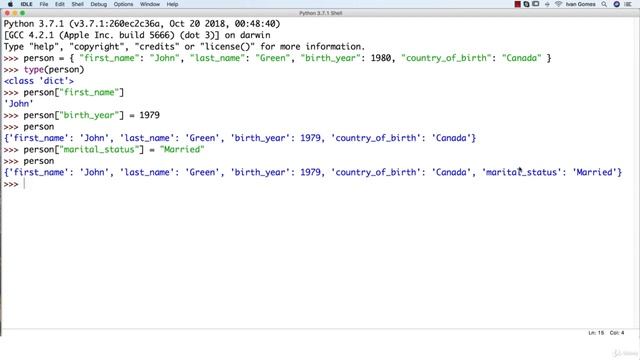This screenshot has height=360, width=640.
Task: Open the Help menu
Action: tap(172, 4)
